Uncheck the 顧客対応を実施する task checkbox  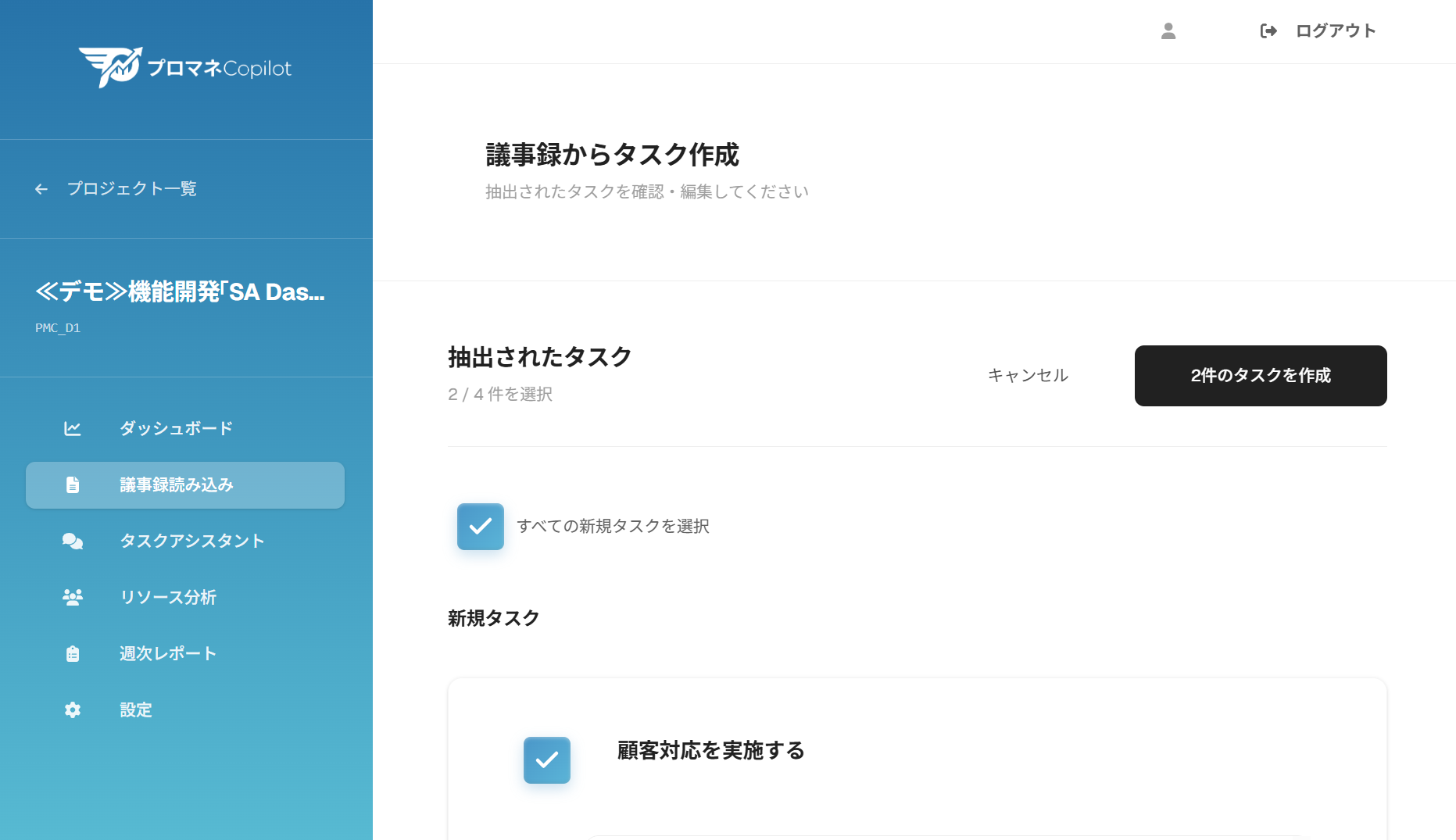[x=546, y=760]
